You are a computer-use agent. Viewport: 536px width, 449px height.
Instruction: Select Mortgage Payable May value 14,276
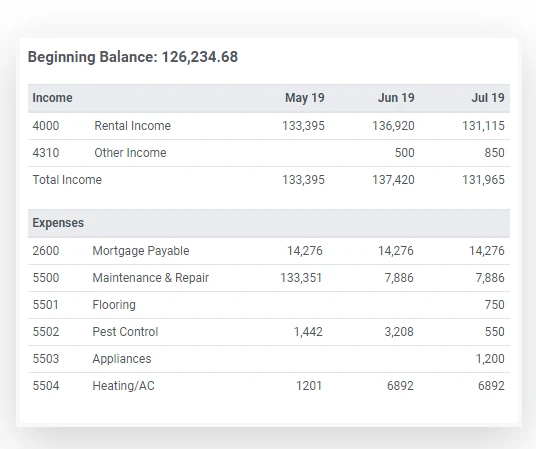point(305,251)
